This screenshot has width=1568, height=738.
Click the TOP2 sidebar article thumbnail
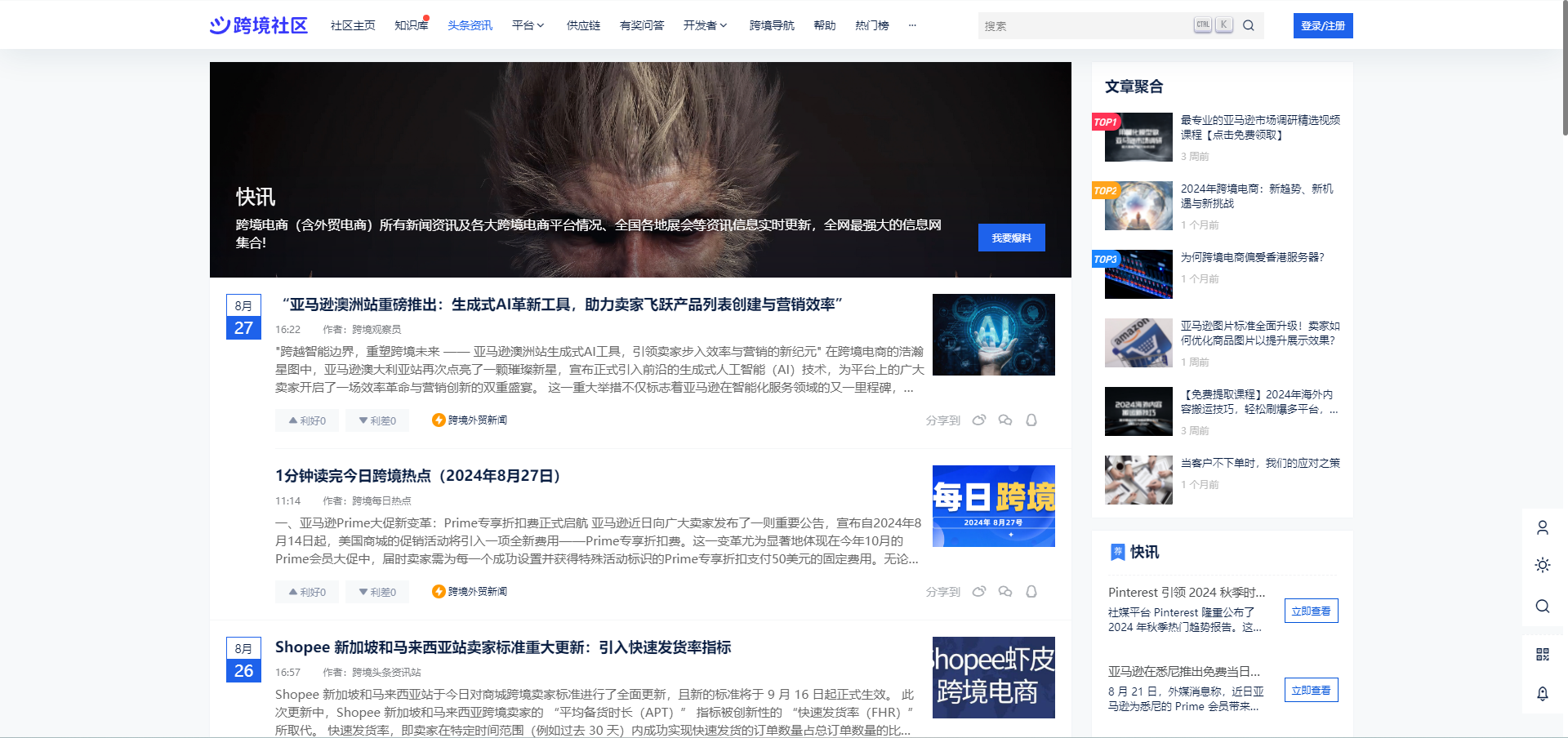[1138, 206]
